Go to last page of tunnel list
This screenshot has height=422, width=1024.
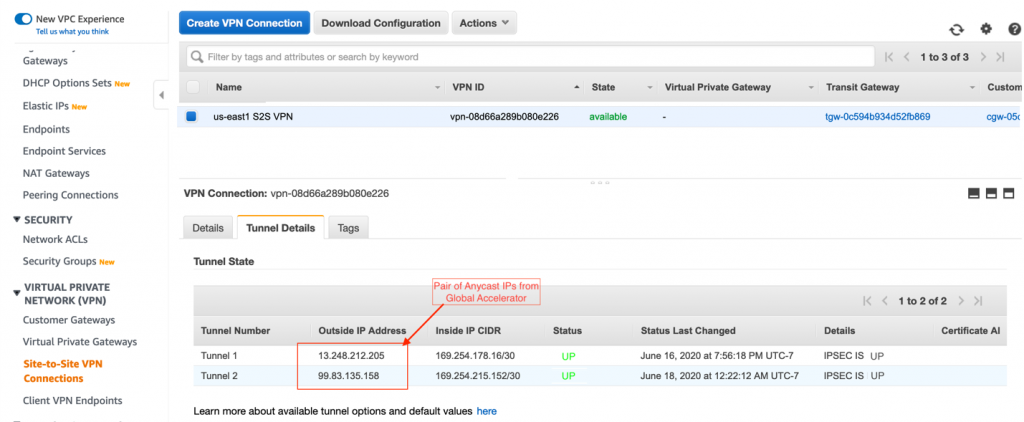tap(978, 301)
